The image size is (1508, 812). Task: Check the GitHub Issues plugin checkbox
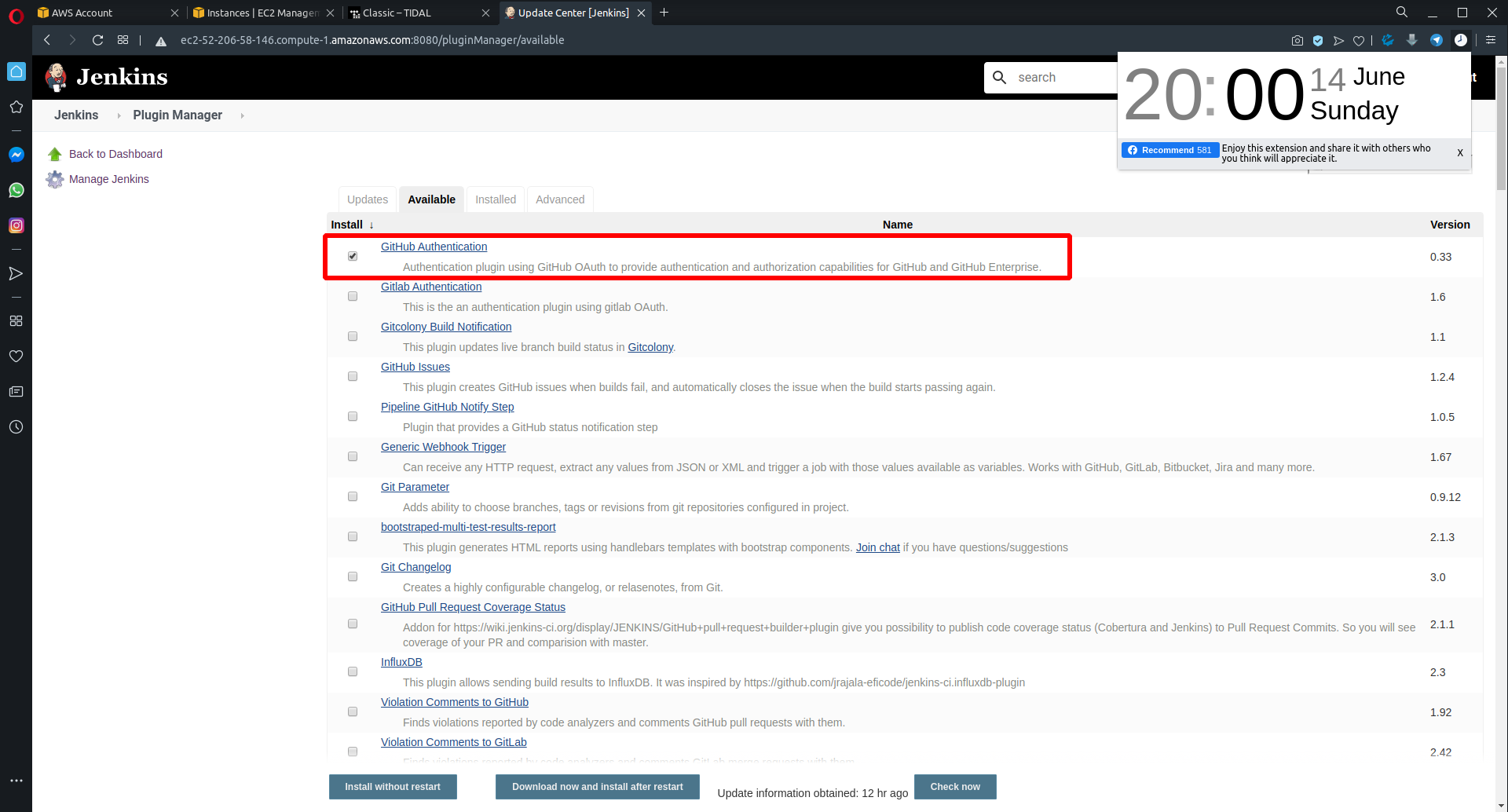353,376
